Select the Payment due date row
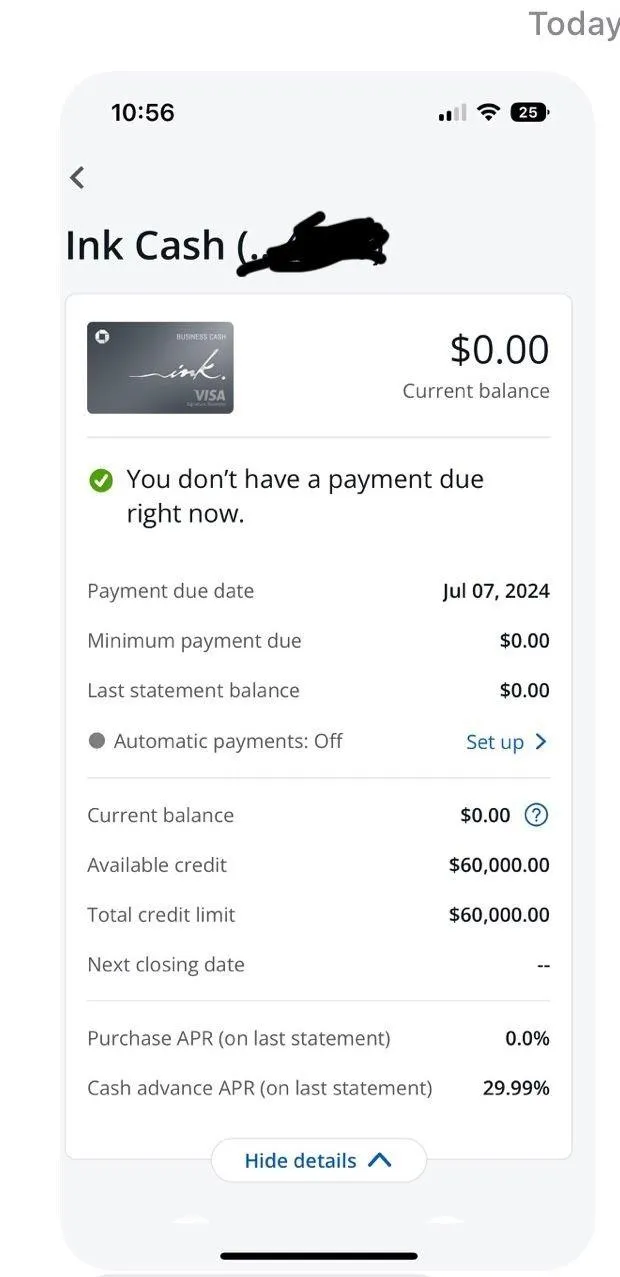Image resolution: width=620 pixels, height=1277 pixels. [318, 591]
